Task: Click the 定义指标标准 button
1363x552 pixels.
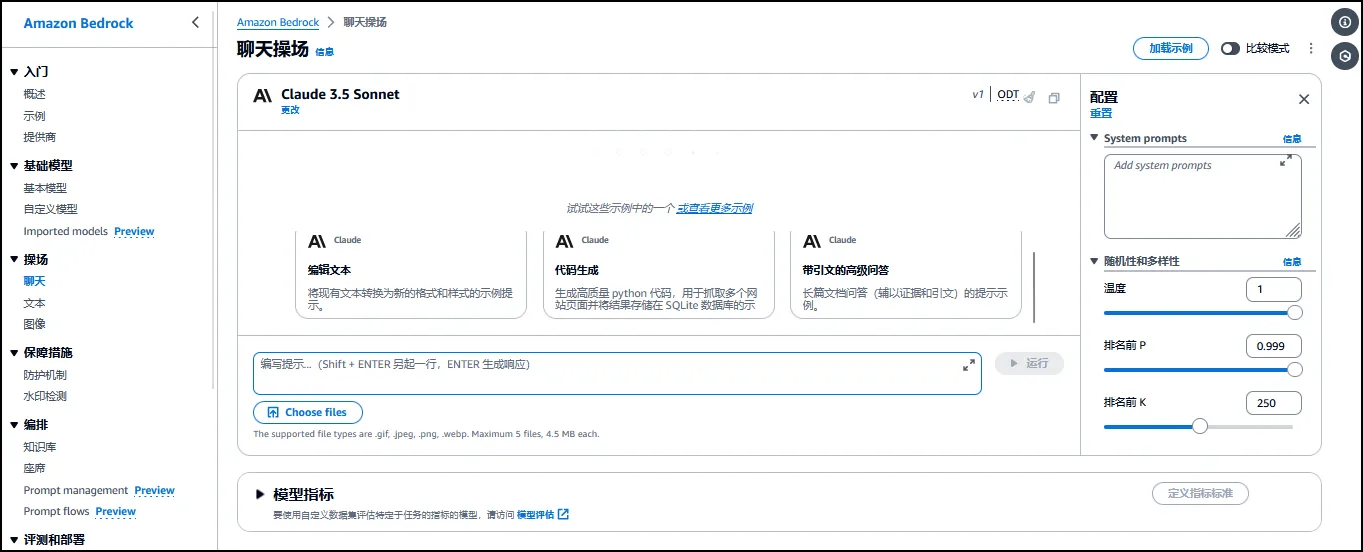Action: (1200, 493)
